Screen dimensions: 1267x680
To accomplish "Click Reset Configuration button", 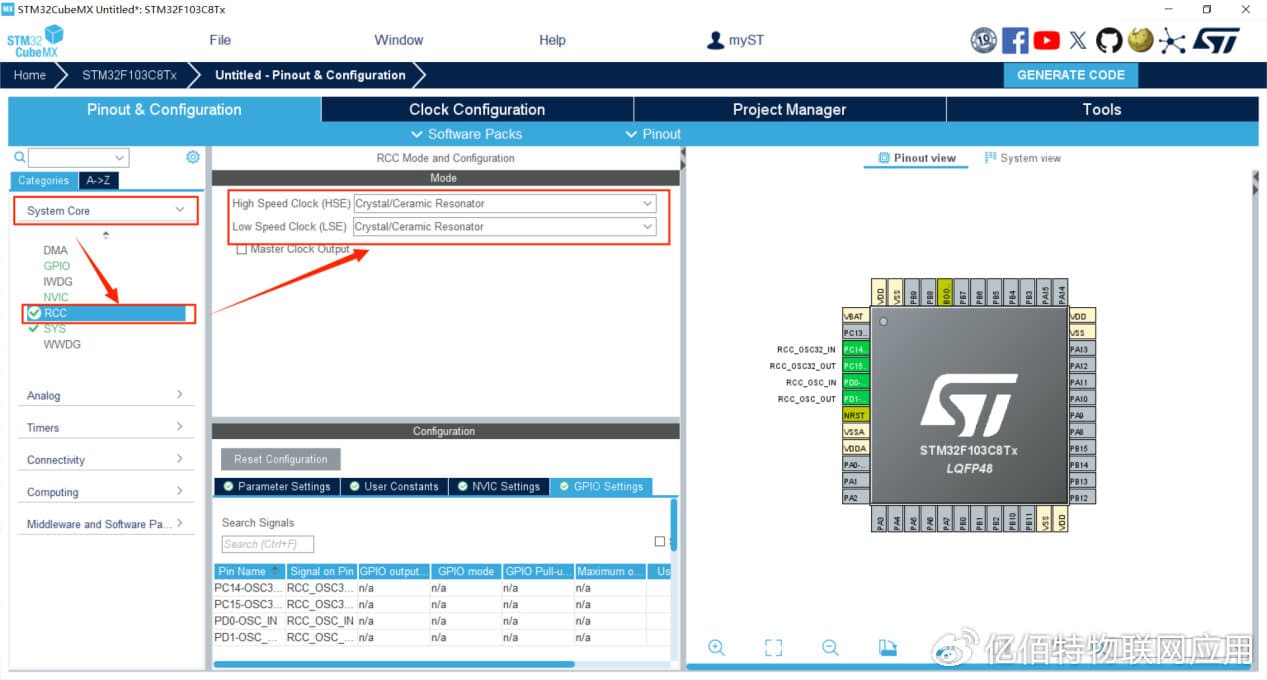I will (281, 459).
